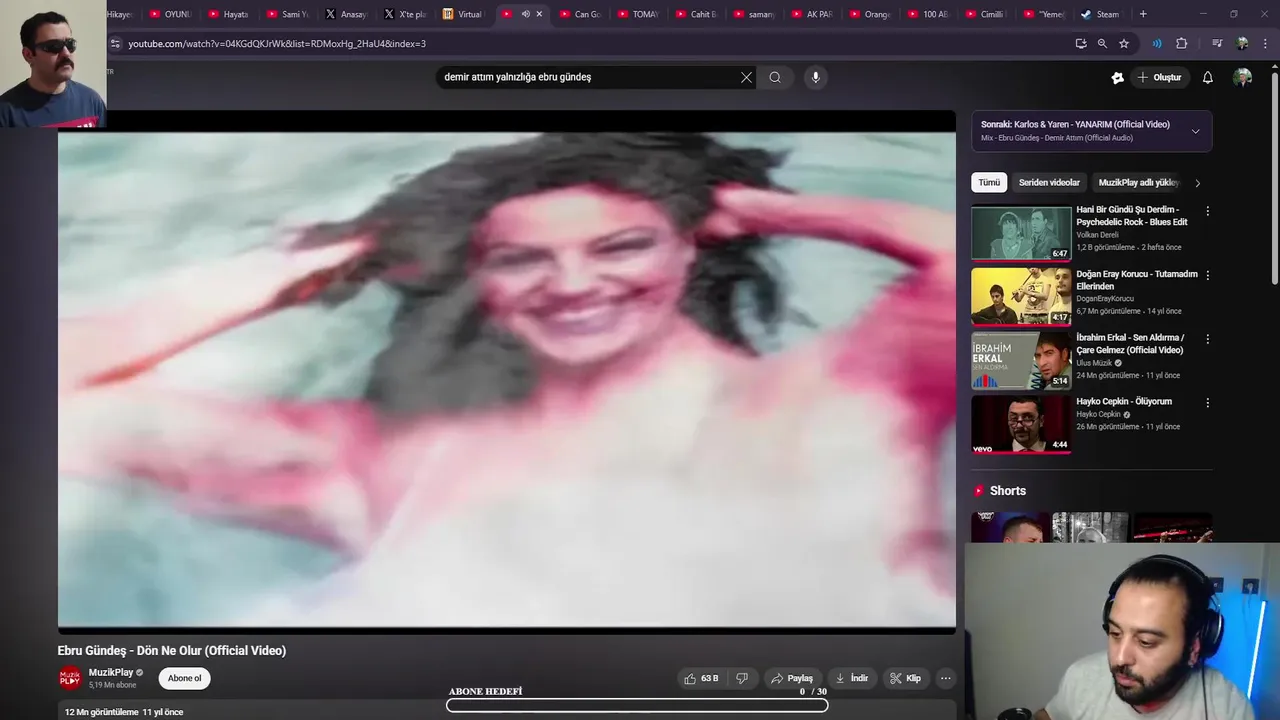
Task: Select the Tümü filter chip
Action: click(x=989, y=183)
